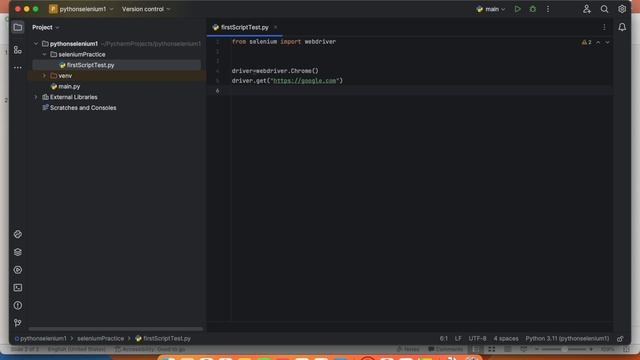Image resolution: width=640 pixels, height=360 pixels.
Task: Click the PowerPoint zoom slider behind PyCharm
Action: (x=564, y=349)
